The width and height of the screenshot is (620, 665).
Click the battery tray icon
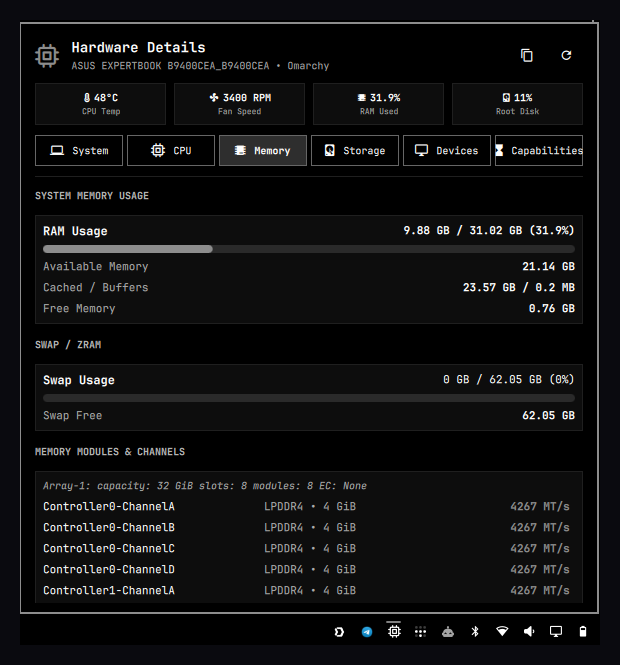(583, 632)
